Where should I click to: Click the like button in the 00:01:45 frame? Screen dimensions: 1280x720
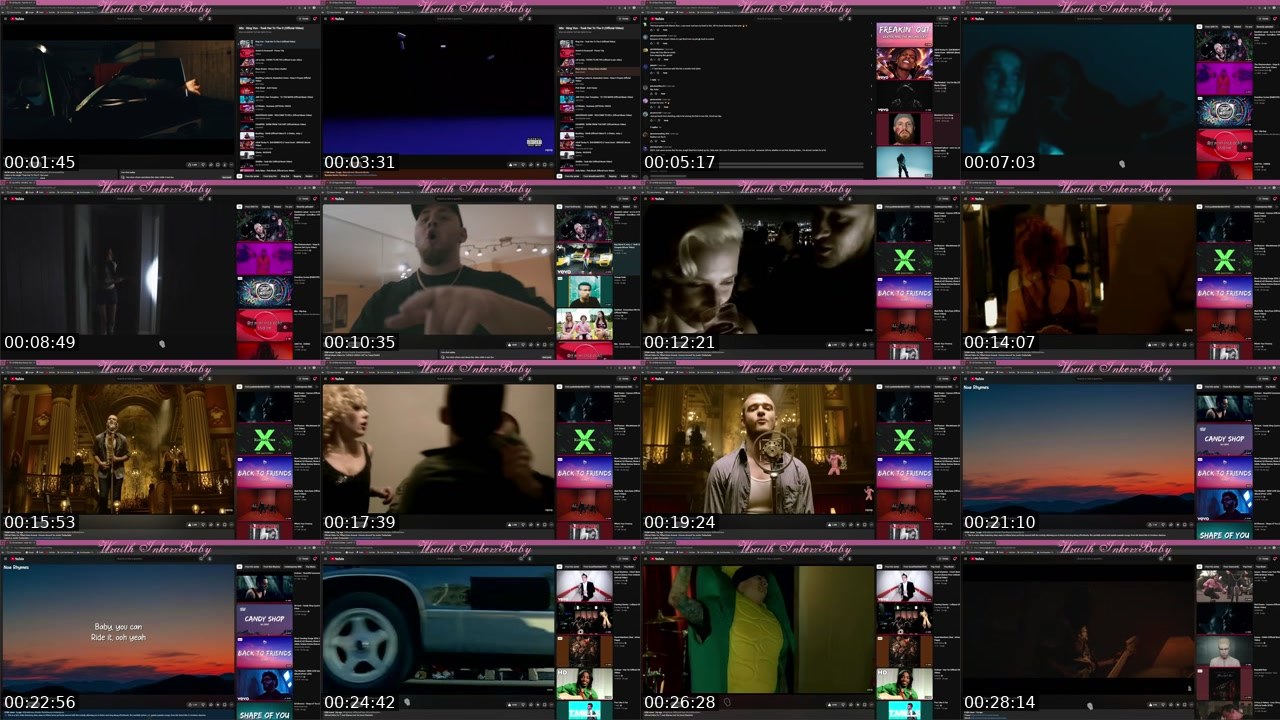193,164
